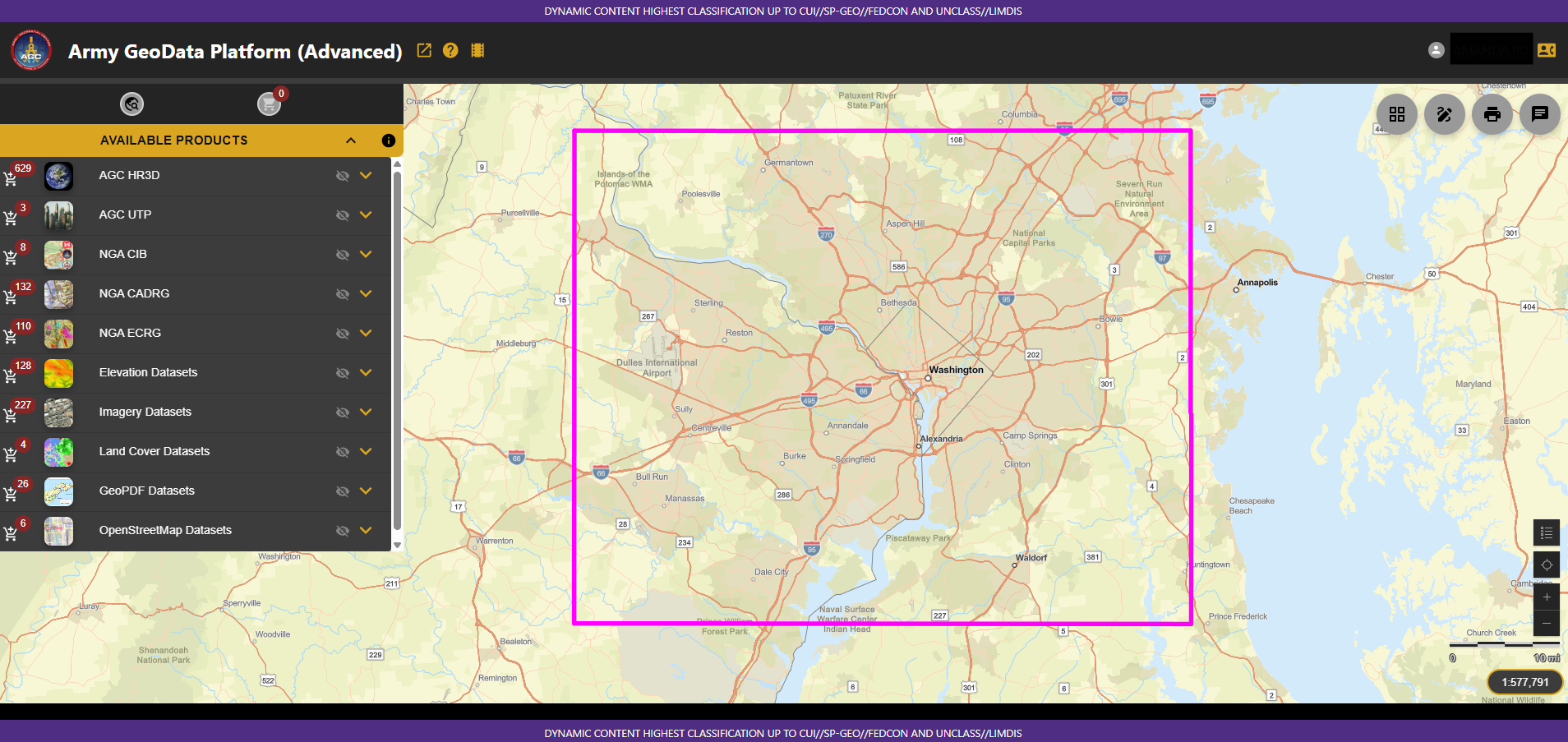
Task: Toggle visibility of AGC HR3D layer
Action: tap(343, 176)
